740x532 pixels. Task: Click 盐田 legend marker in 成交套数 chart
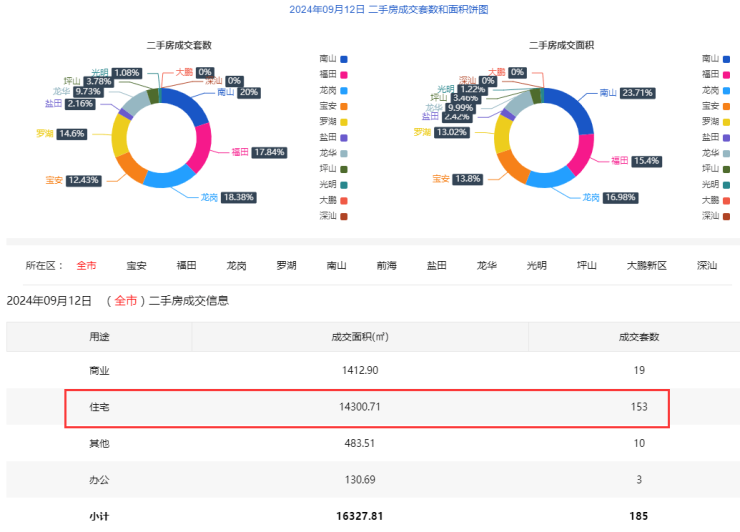pos(345,137)
